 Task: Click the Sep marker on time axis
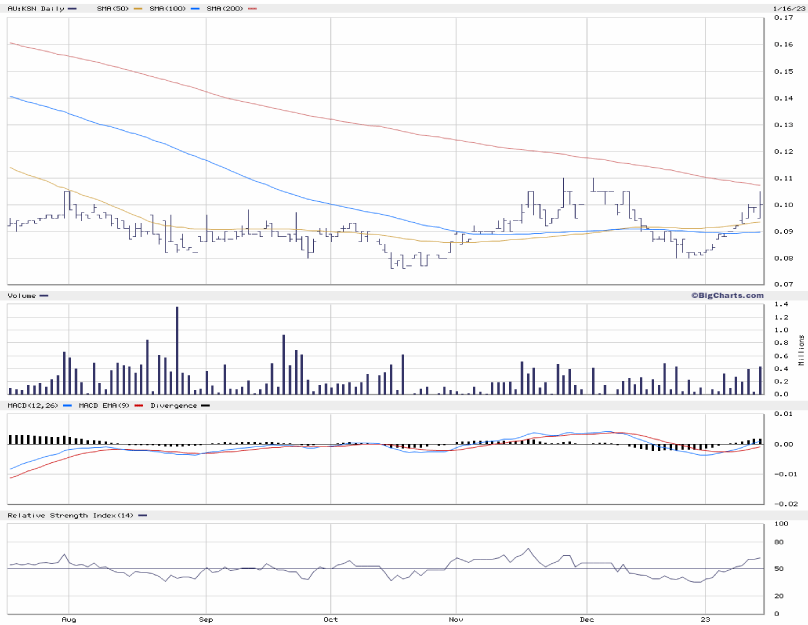[205, 619]
